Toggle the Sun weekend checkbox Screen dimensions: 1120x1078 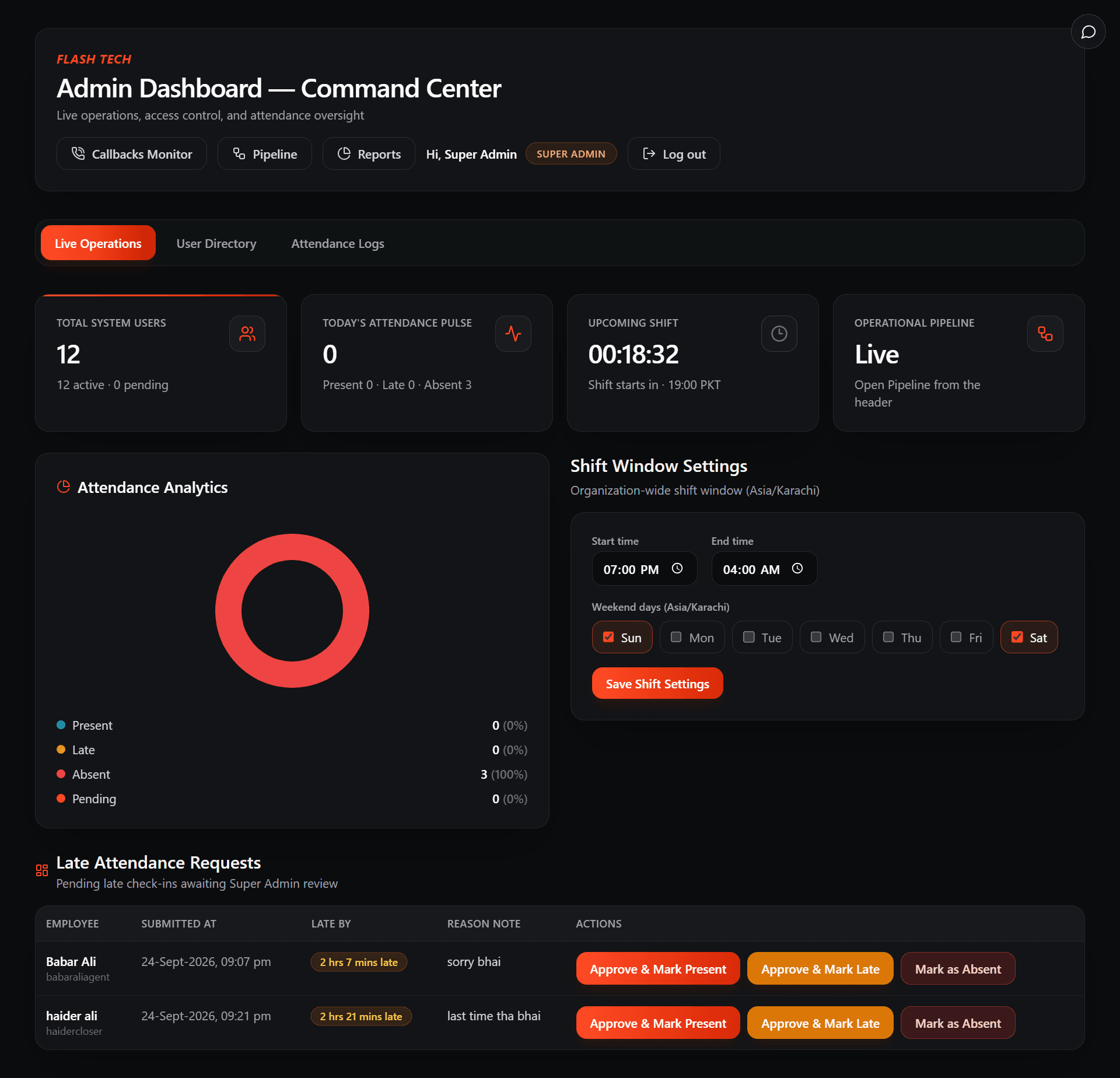pyautogui.click(x=608, y=637)
